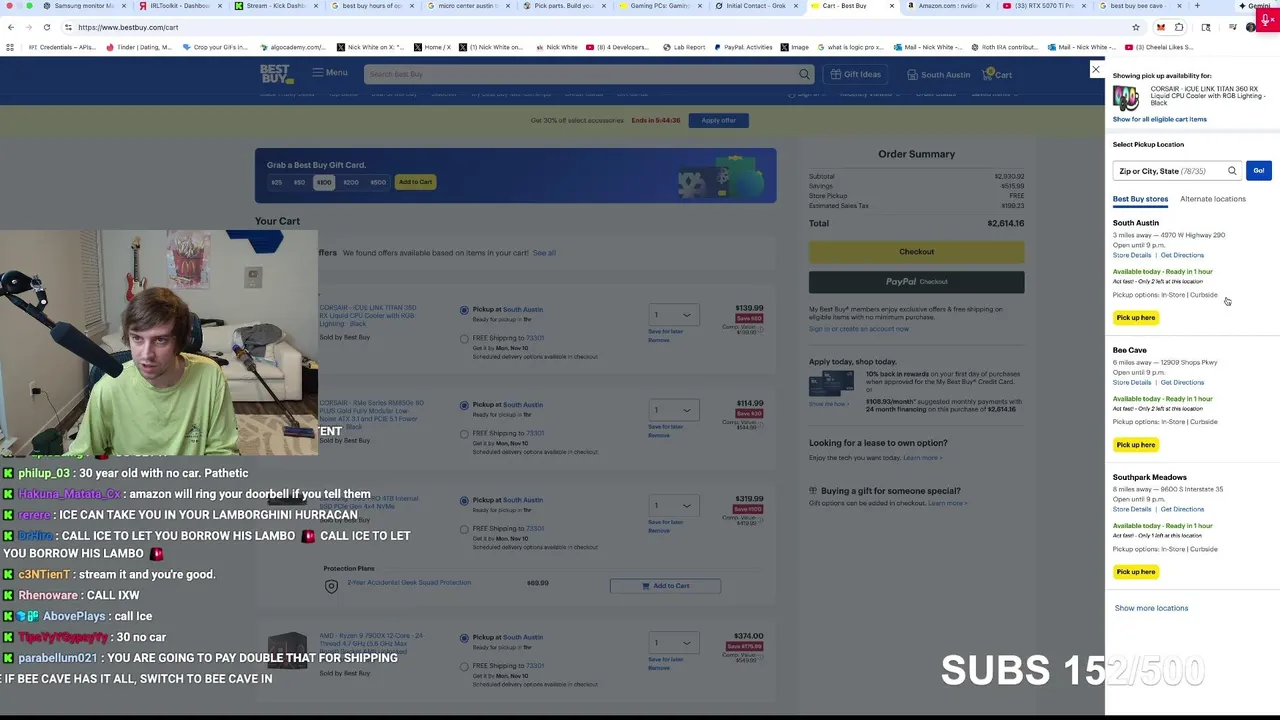Open the Crop your GIFs bookmark

(214, 47)
